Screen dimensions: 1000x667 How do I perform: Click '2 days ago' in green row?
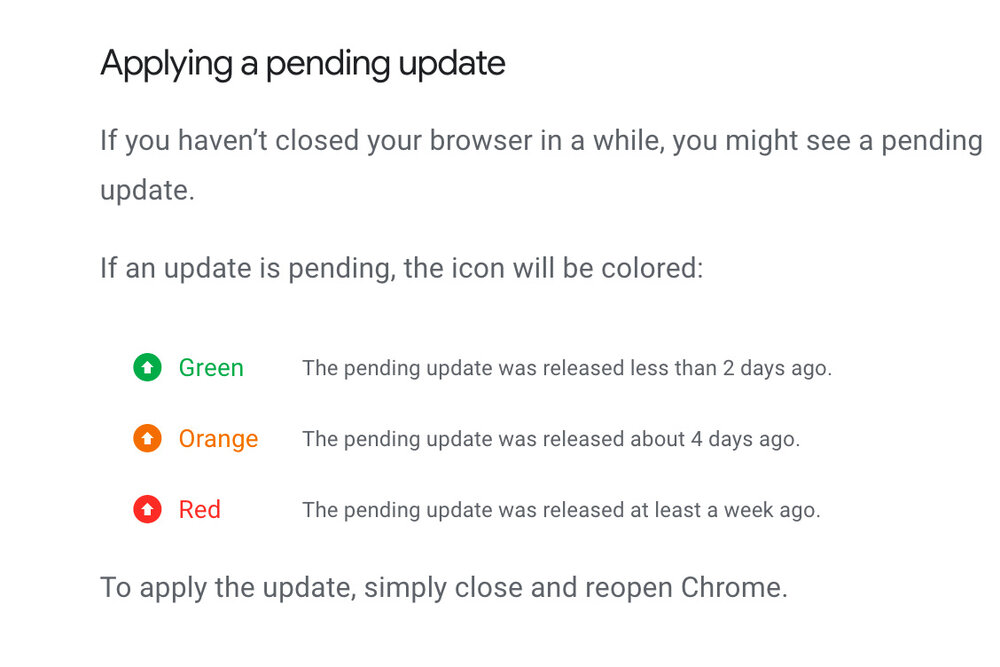(777, 369)
